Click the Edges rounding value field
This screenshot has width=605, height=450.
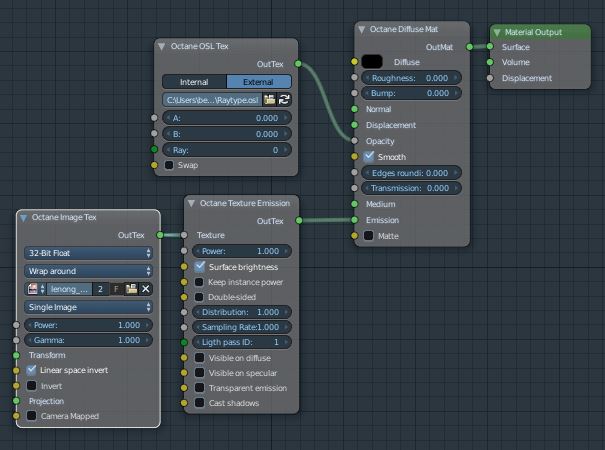(411, 173)
